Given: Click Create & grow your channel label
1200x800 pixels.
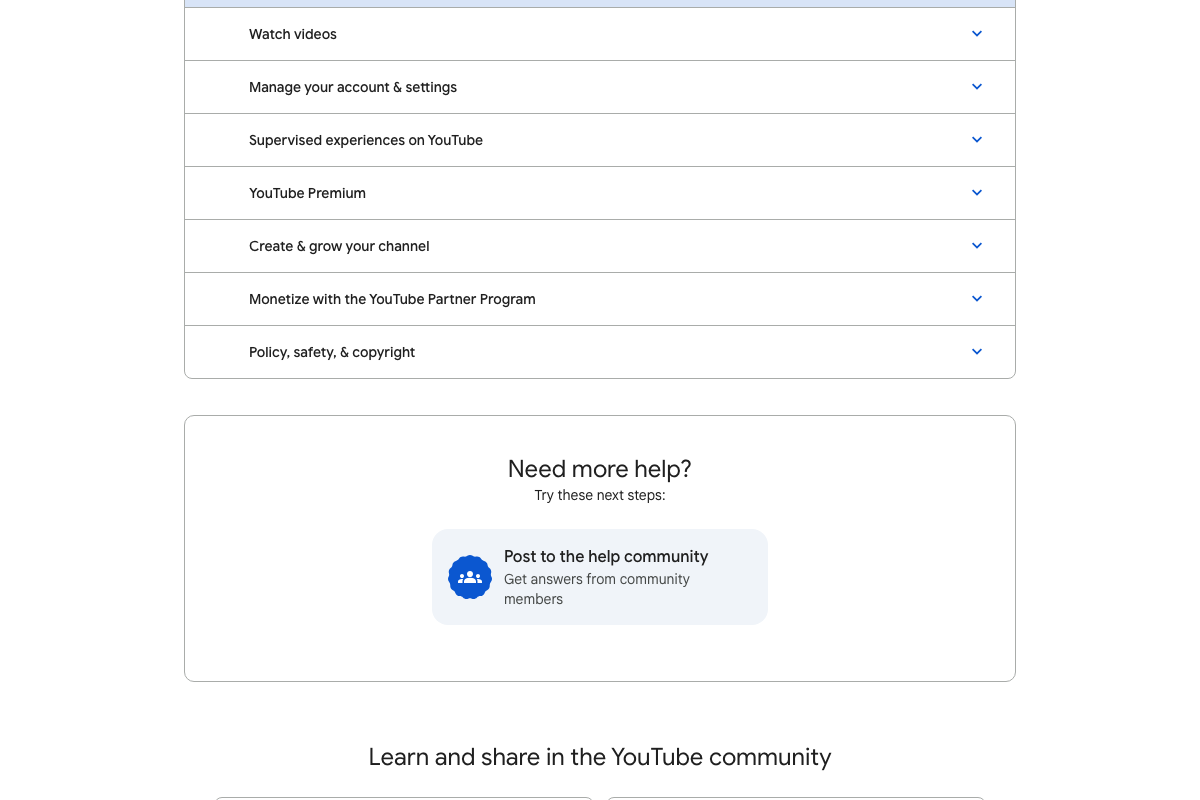Looking at the screenshot, I should click(x=339, y=246).
